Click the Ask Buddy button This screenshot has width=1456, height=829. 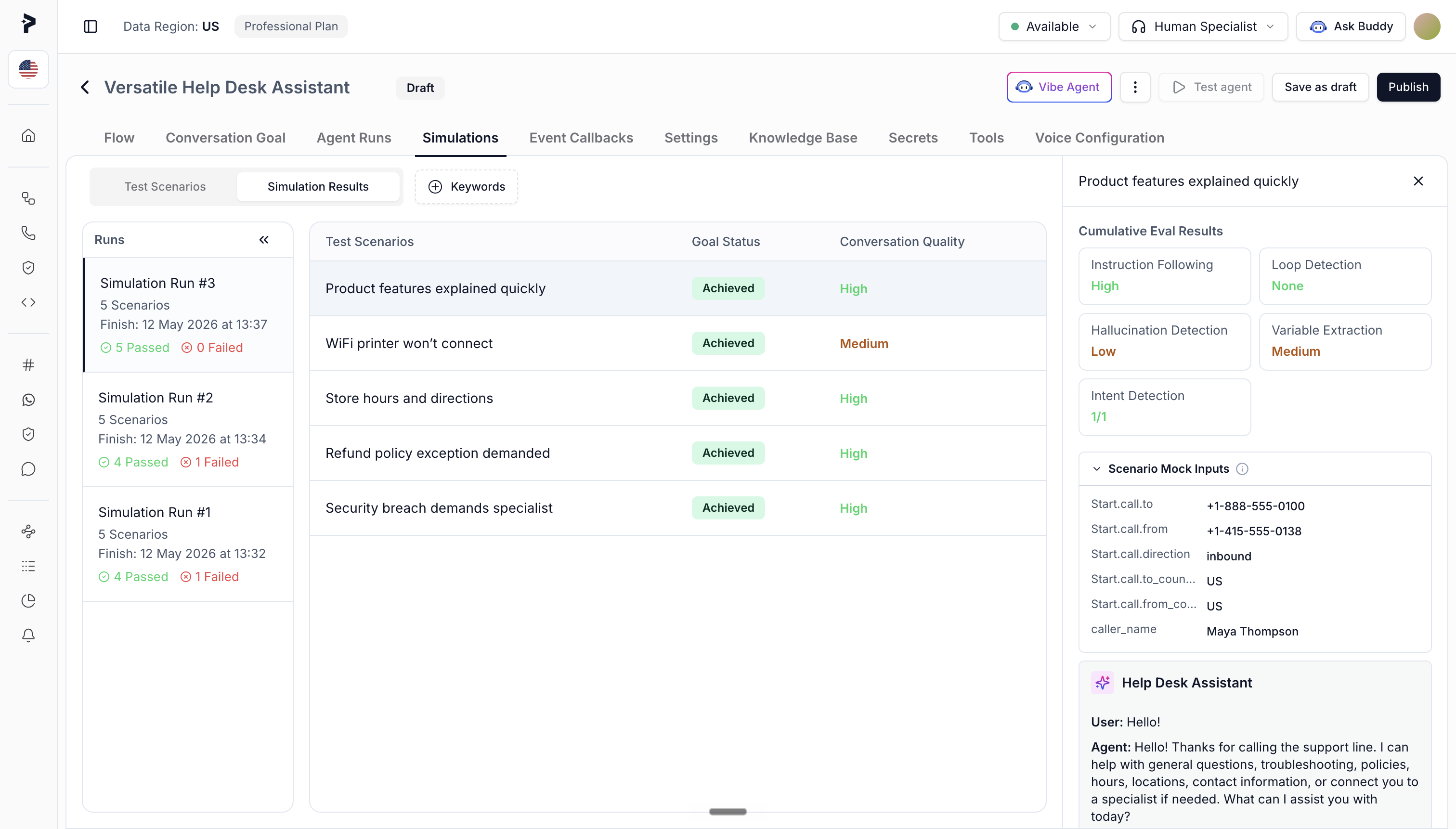point(1350,26)
